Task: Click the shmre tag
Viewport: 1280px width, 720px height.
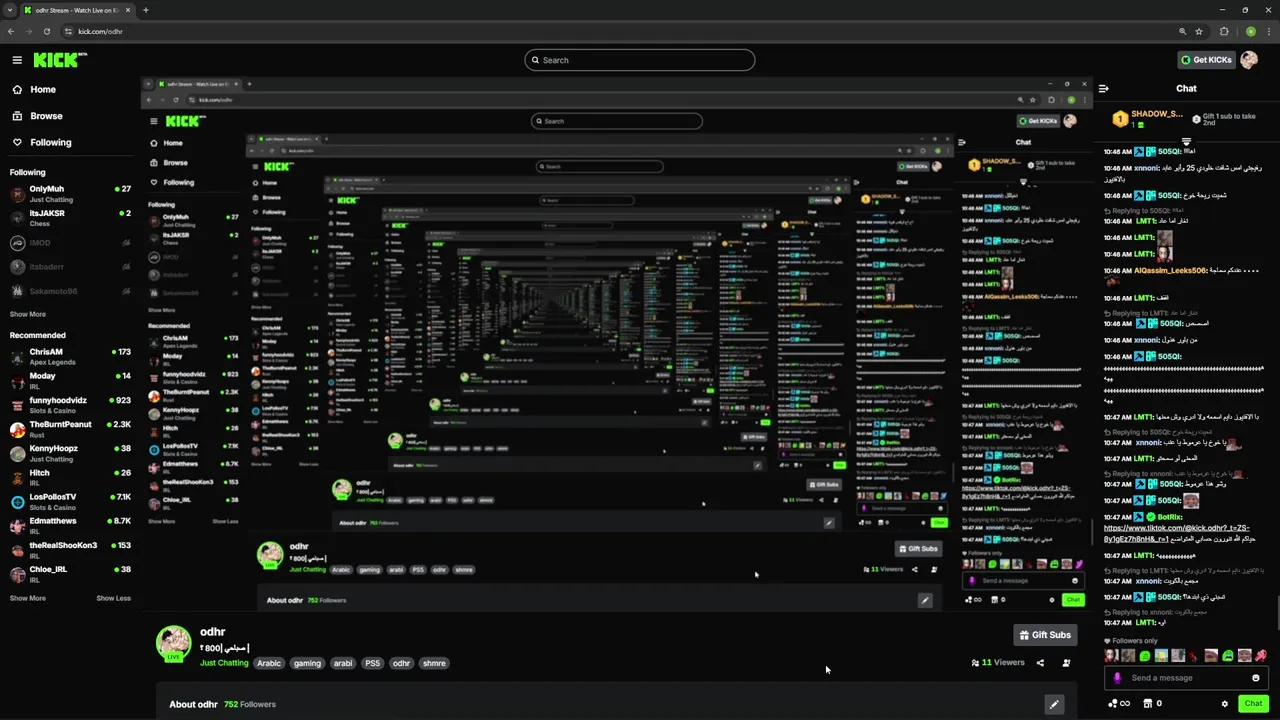Action: coord(434,663)
